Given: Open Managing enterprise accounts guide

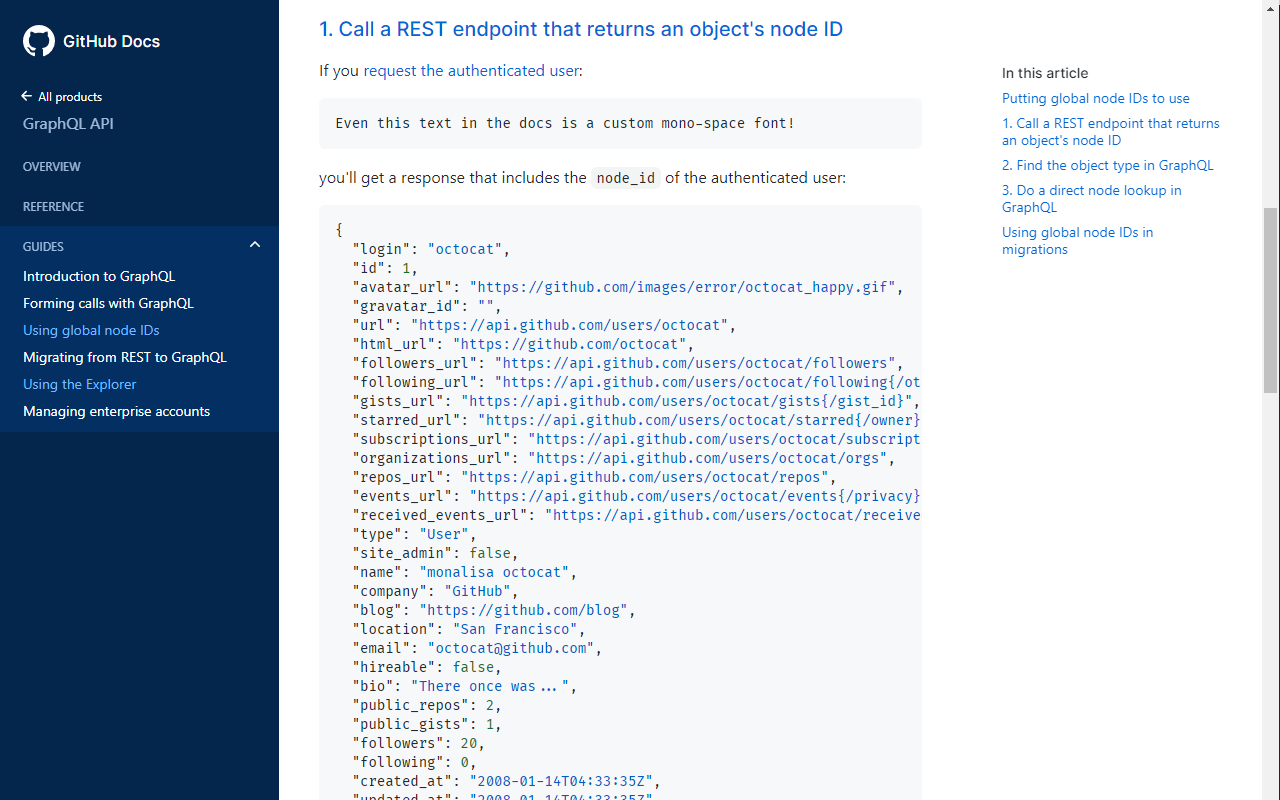Looking at the screenshot, I should (116, 411).
